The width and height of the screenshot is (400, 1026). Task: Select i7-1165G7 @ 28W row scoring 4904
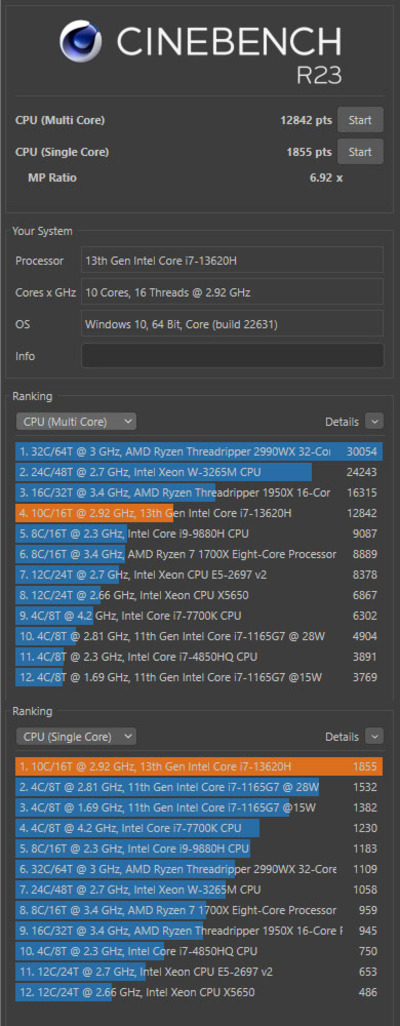[x=199, y=636]
